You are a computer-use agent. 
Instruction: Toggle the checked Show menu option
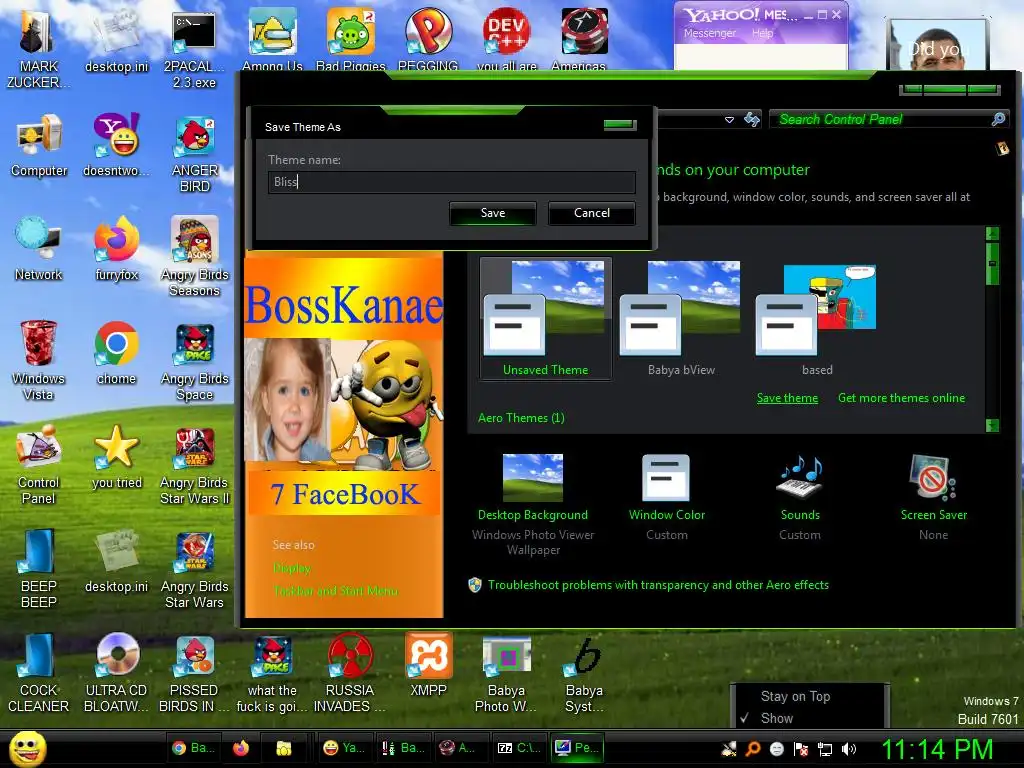(776, 718)
